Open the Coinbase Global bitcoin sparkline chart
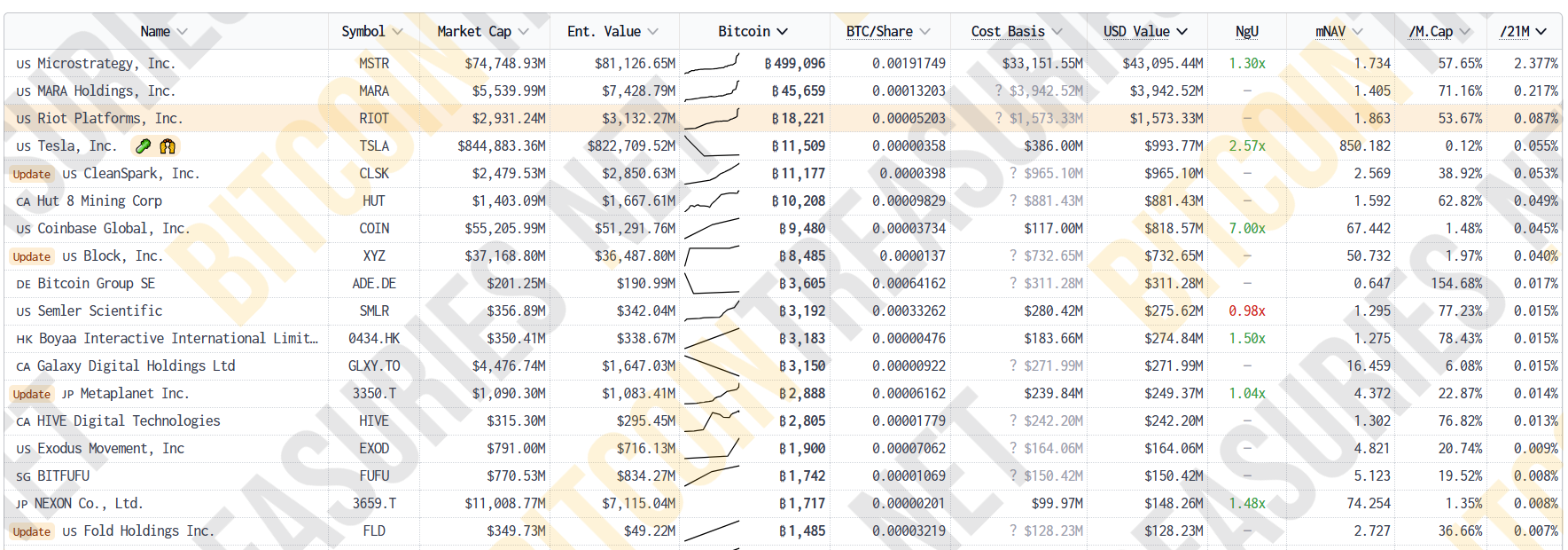 coord(712,228)
